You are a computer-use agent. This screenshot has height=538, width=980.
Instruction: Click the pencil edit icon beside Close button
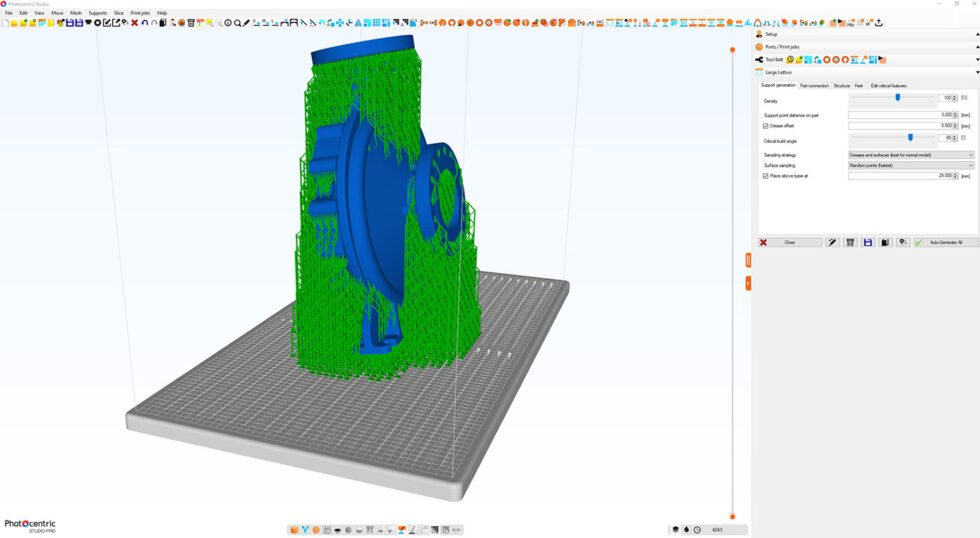(832, 242)
